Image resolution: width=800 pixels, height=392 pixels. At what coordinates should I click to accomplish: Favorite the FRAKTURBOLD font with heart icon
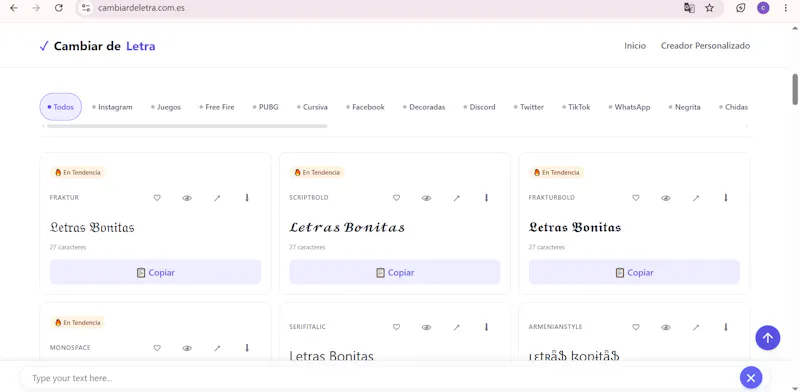tap(636, 198)
